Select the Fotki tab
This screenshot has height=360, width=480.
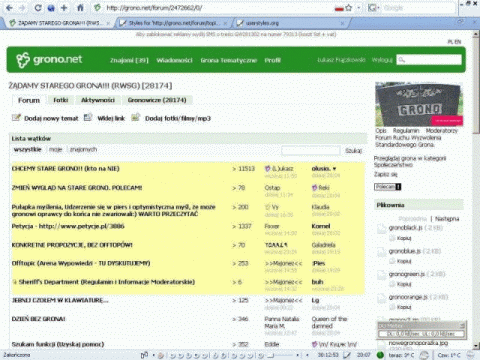(61, 100)
